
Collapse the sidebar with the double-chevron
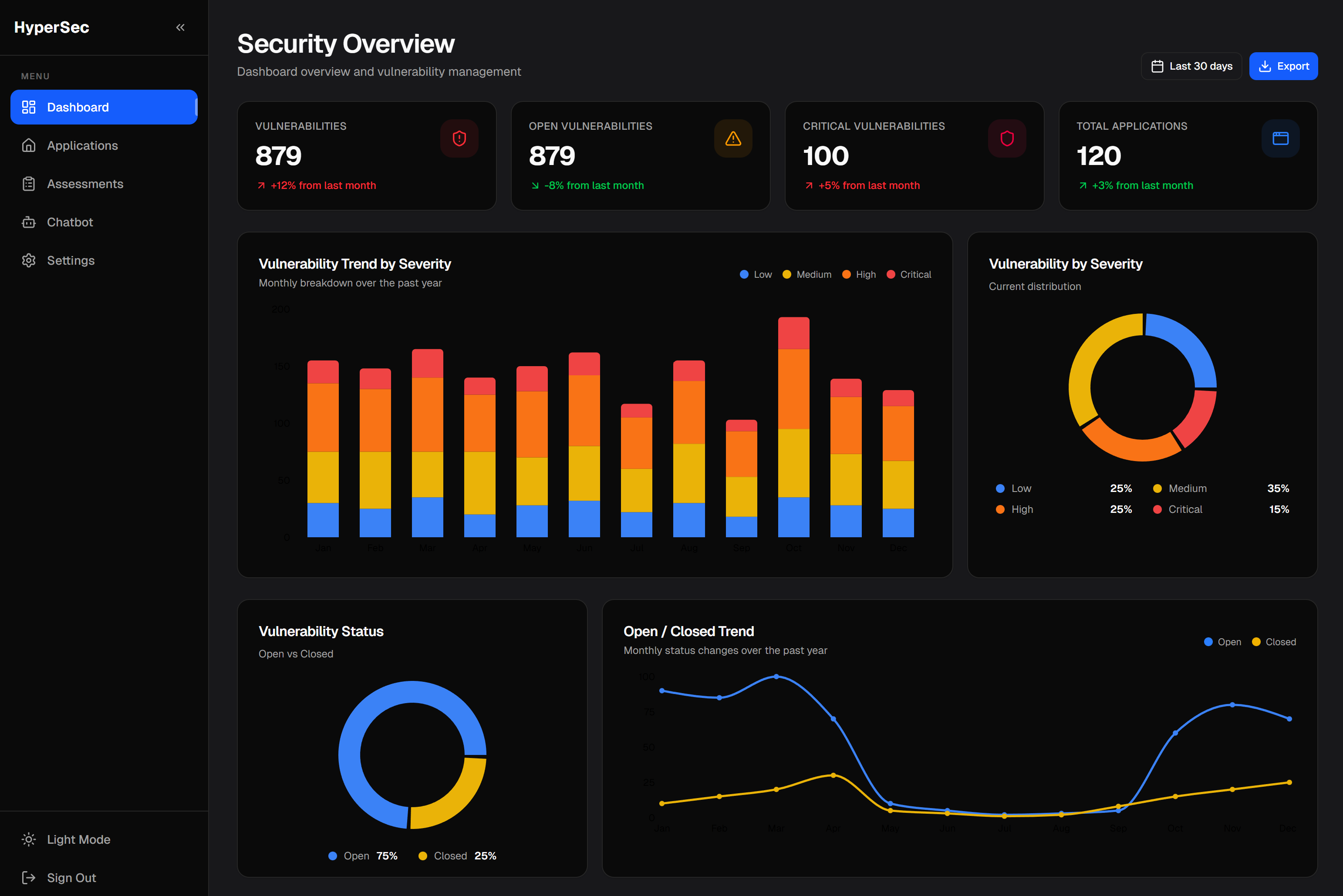click(180, 27)
